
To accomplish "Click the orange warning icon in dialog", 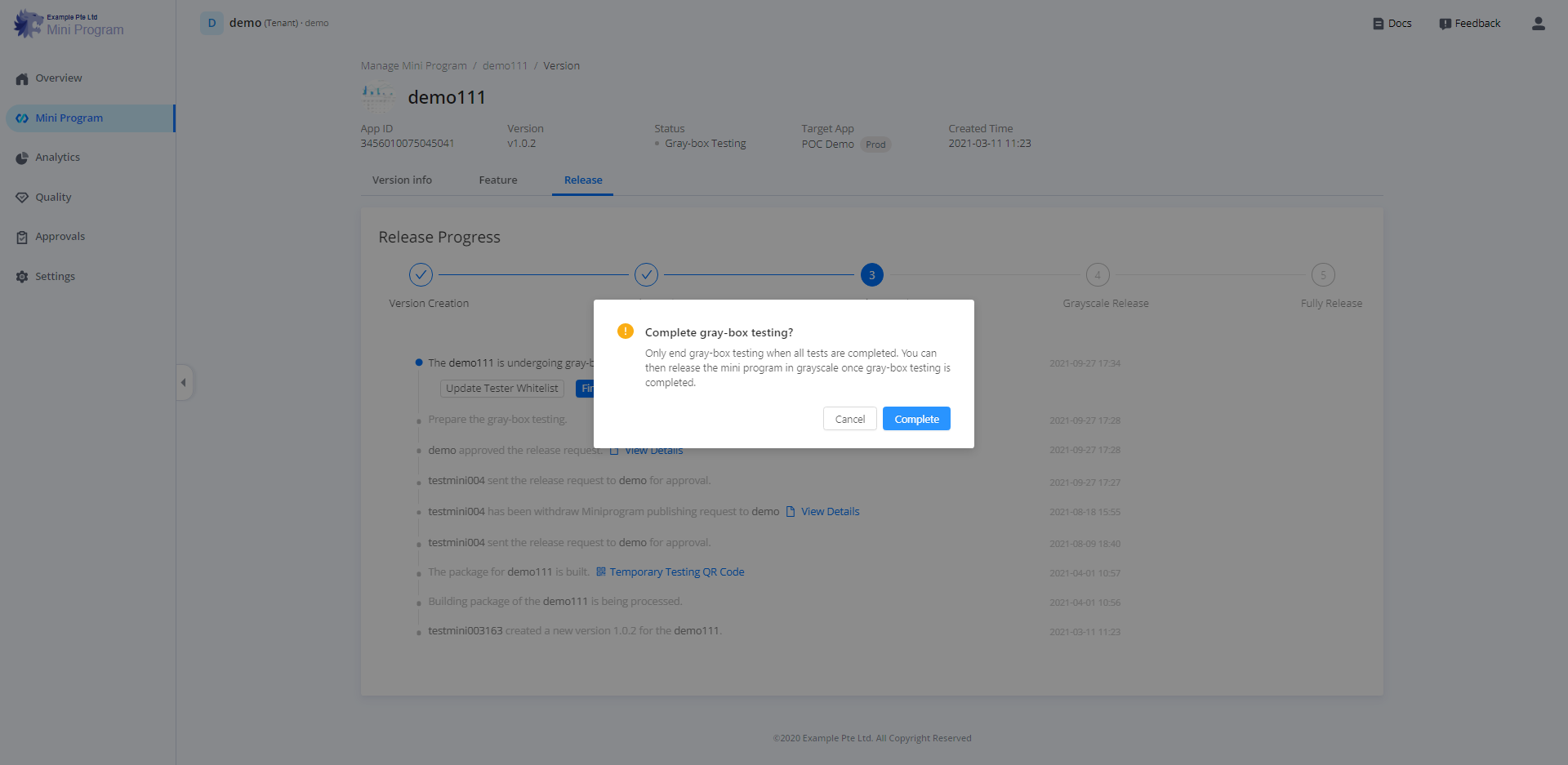I will coord(626,331).
